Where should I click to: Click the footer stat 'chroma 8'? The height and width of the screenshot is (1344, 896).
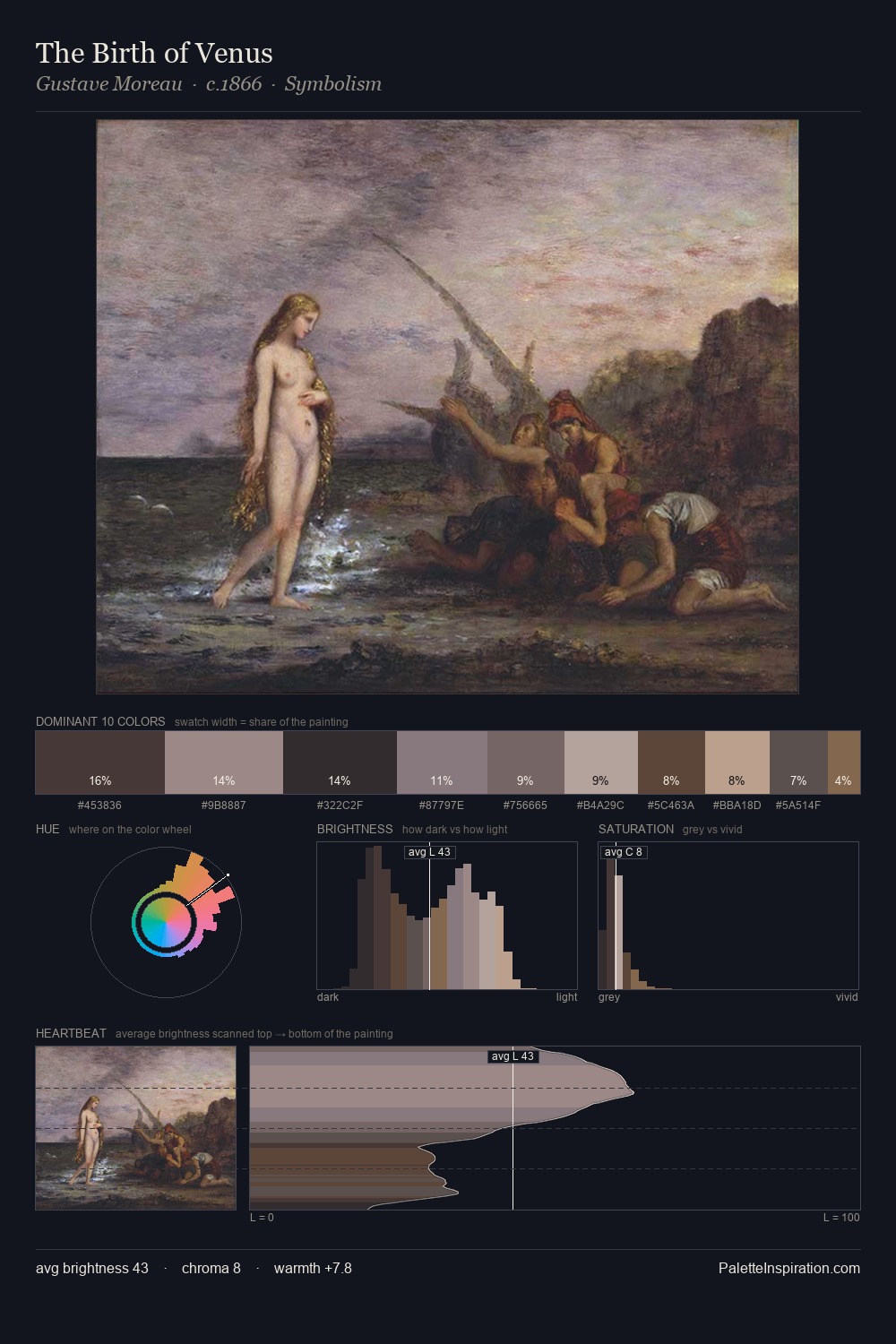[211, 1269]
